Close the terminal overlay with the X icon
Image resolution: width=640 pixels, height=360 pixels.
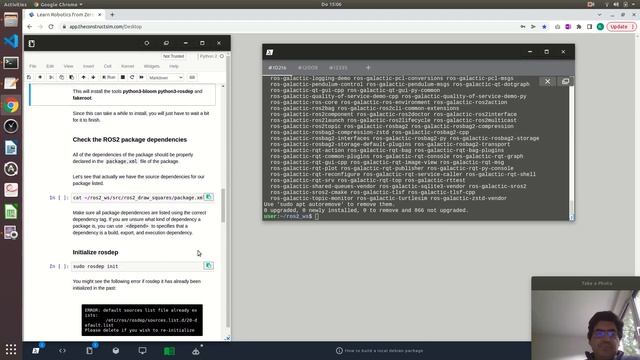[547, 82]
